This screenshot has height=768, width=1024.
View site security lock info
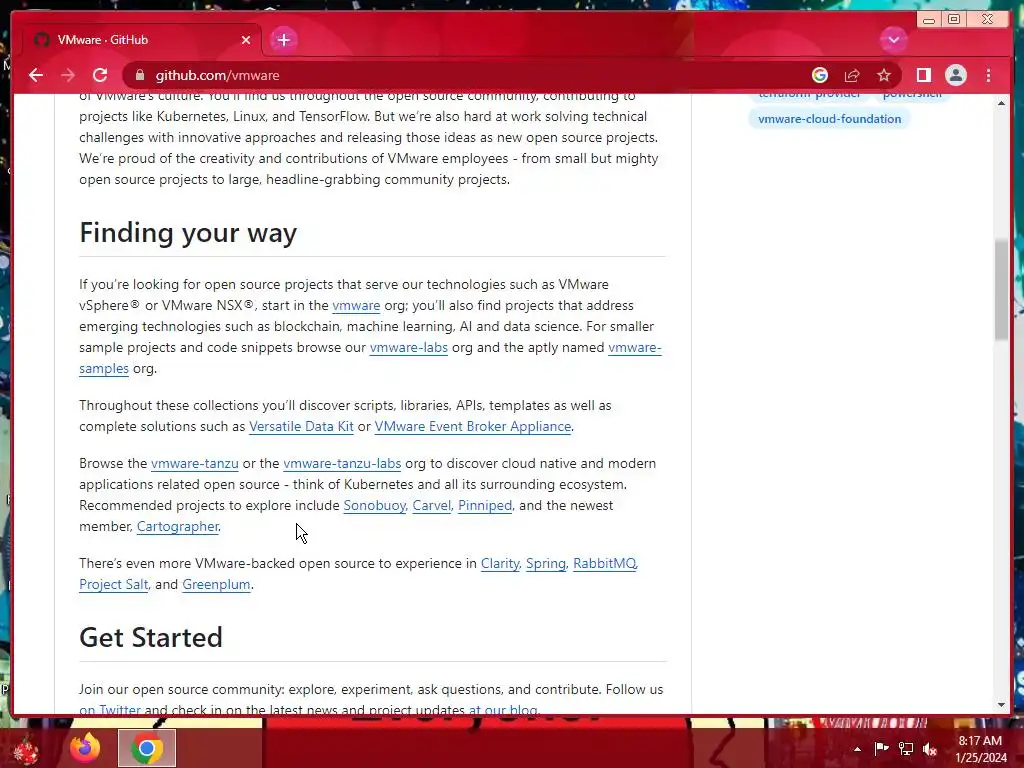pyautogui.click(x=140, y=75)
